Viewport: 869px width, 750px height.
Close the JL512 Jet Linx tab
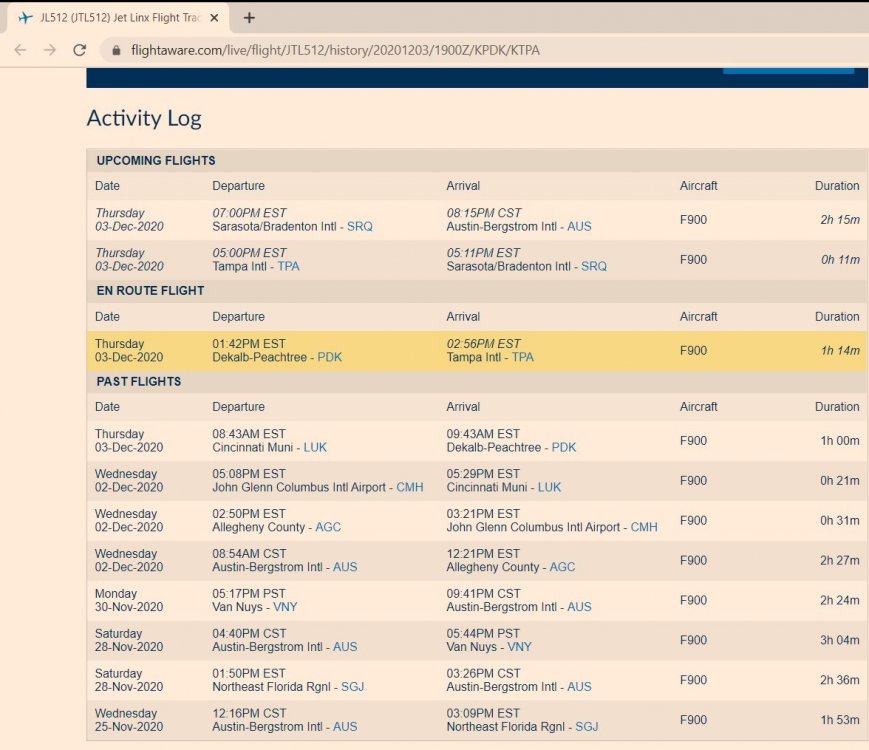click(x=214, y=18)
